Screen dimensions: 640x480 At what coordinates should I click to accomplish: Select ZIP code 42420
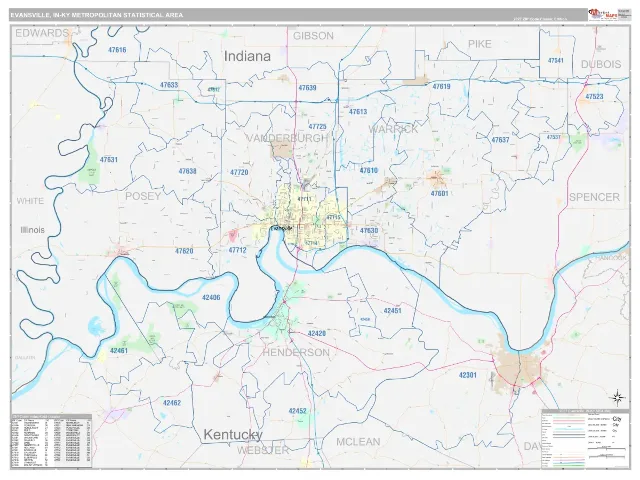317,333
